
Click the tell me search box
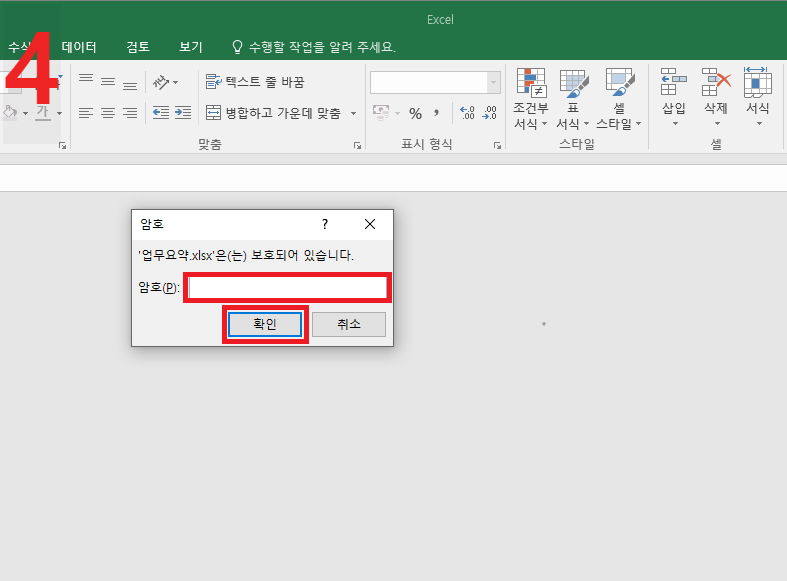(x=314, y=47)
